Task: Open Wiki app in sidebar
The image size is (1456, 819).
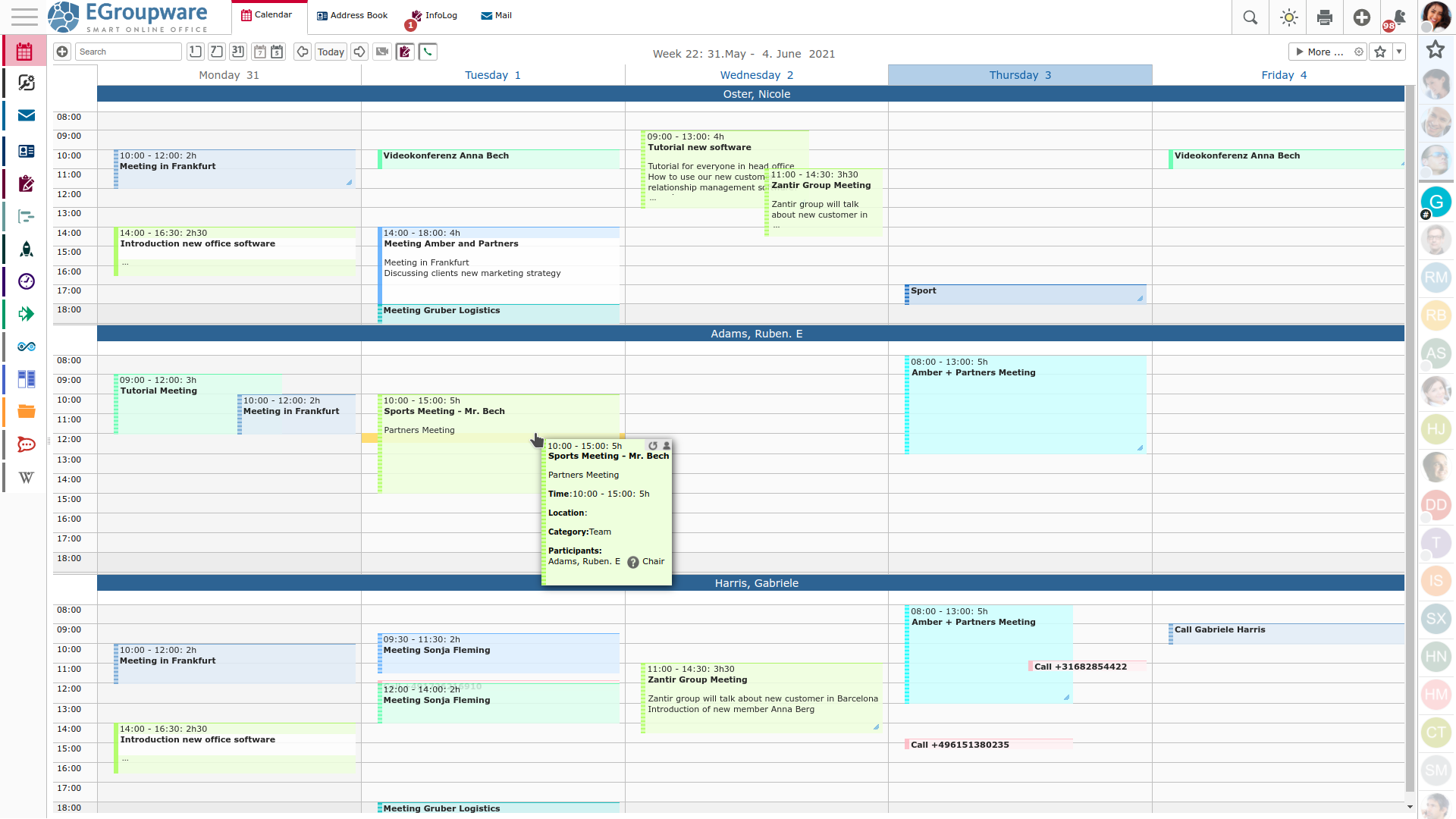Action: click(x=27, y=477)
